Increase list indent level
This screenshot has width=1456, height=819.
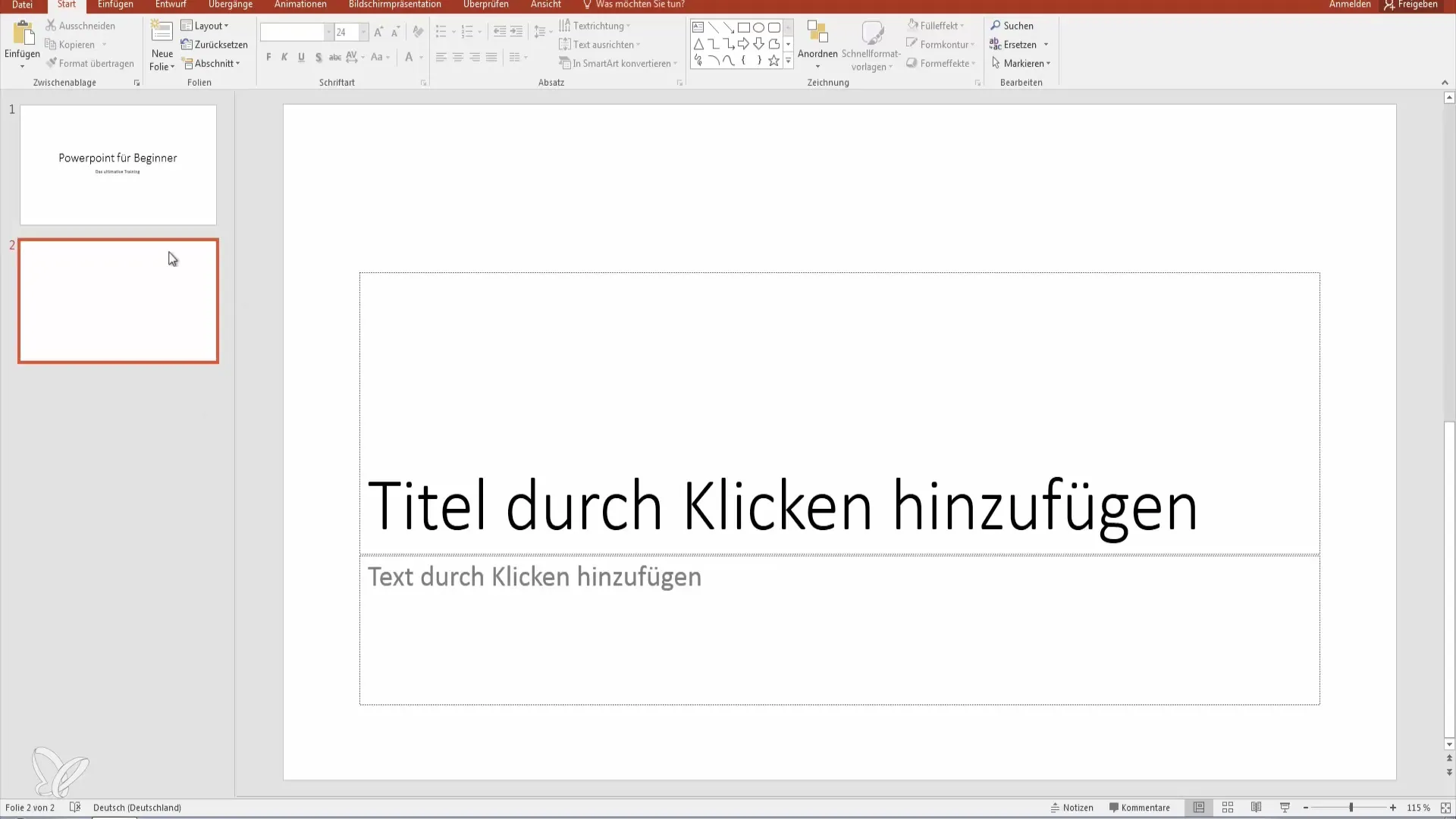click(516, 32)
